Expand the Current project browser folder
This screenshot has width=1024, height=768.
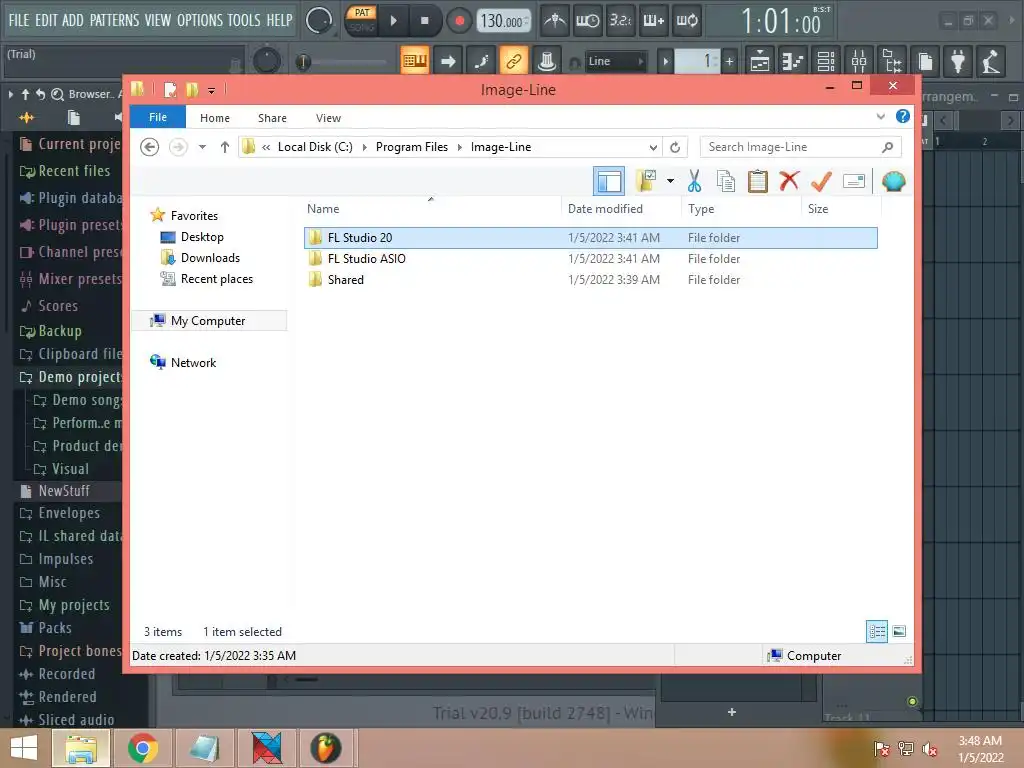pos(69,144)
